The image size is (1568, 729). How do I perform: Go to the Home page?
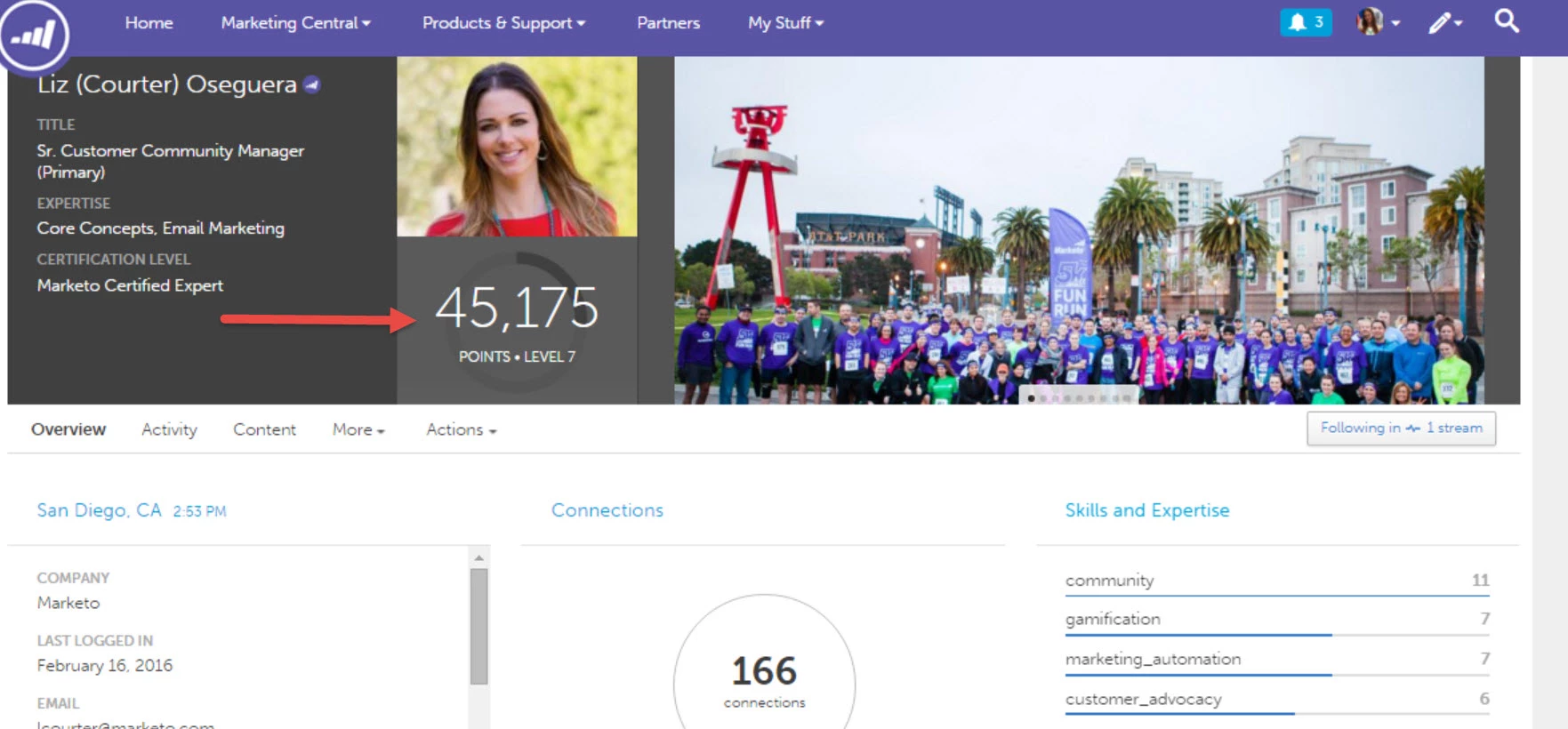pyautogui.click(x=149, y=23)
